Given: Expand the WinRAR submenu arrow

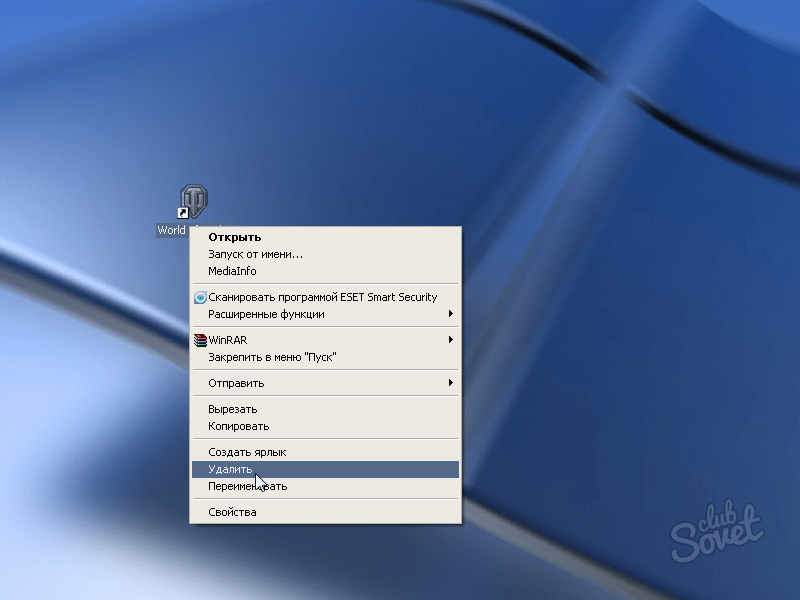Looking at the screenshot, I should (x=451, y=340).
